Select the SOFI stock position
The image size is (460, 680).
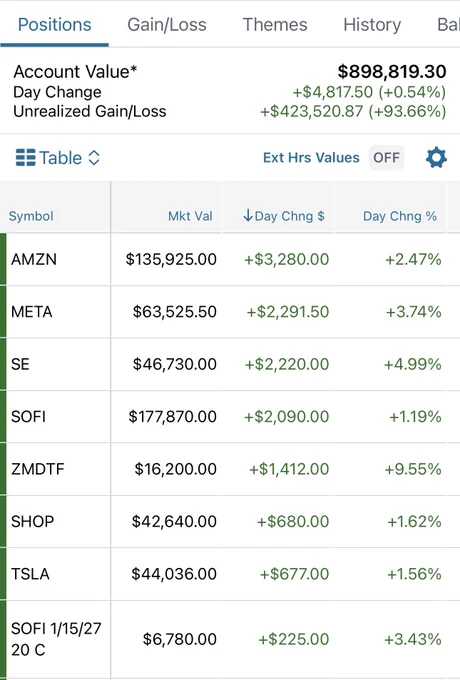pos(230,417)
